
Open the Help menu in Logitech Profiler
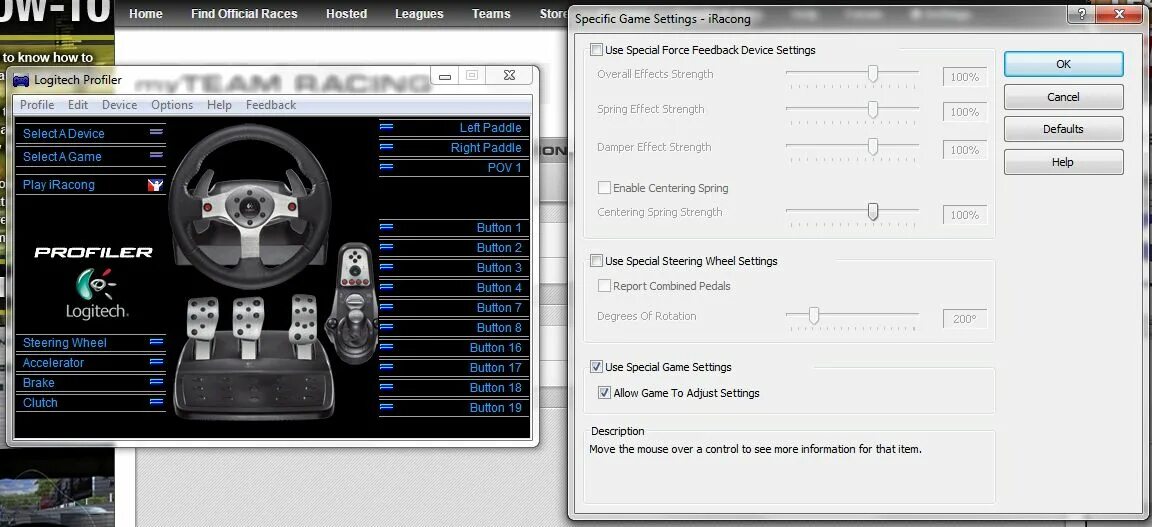(x=219, y=104)
